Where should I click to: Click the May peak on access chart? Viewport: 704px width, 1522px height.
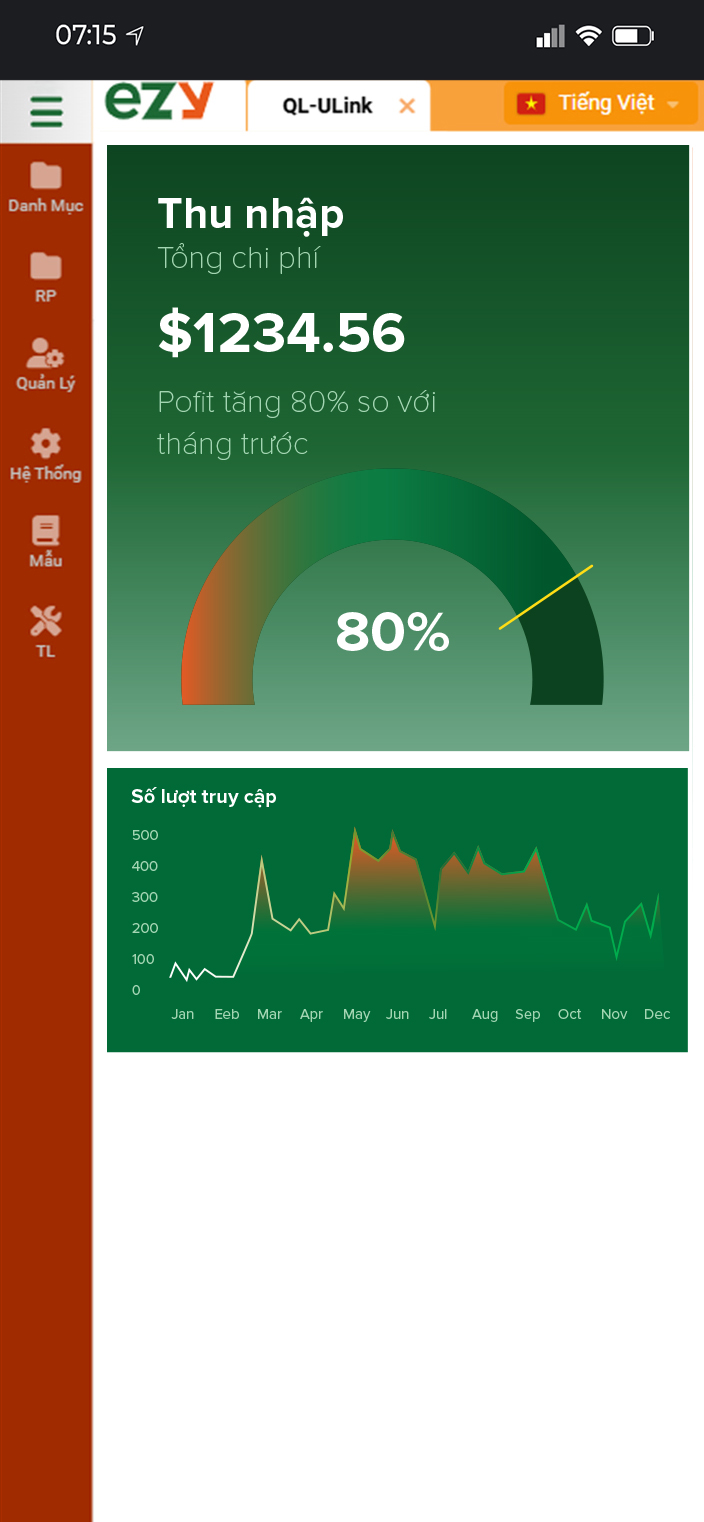(355, 830)
